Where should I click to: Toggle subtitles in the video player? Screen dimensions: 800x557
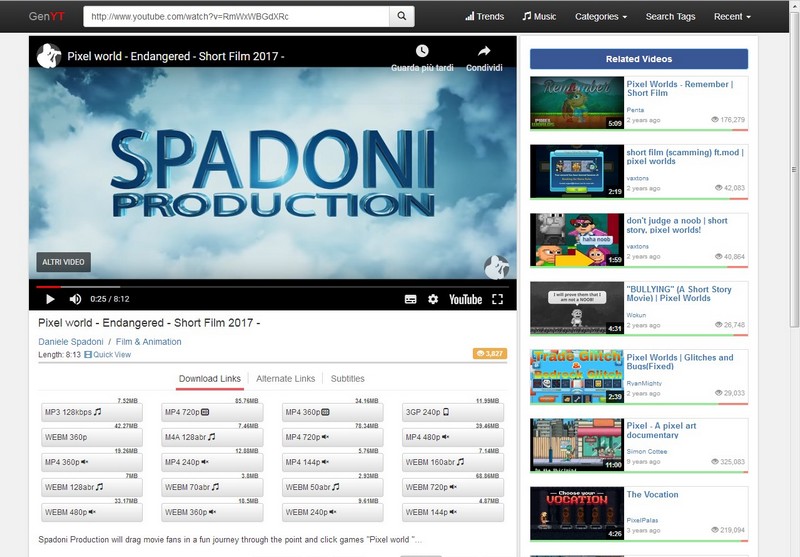coord(410,299)
